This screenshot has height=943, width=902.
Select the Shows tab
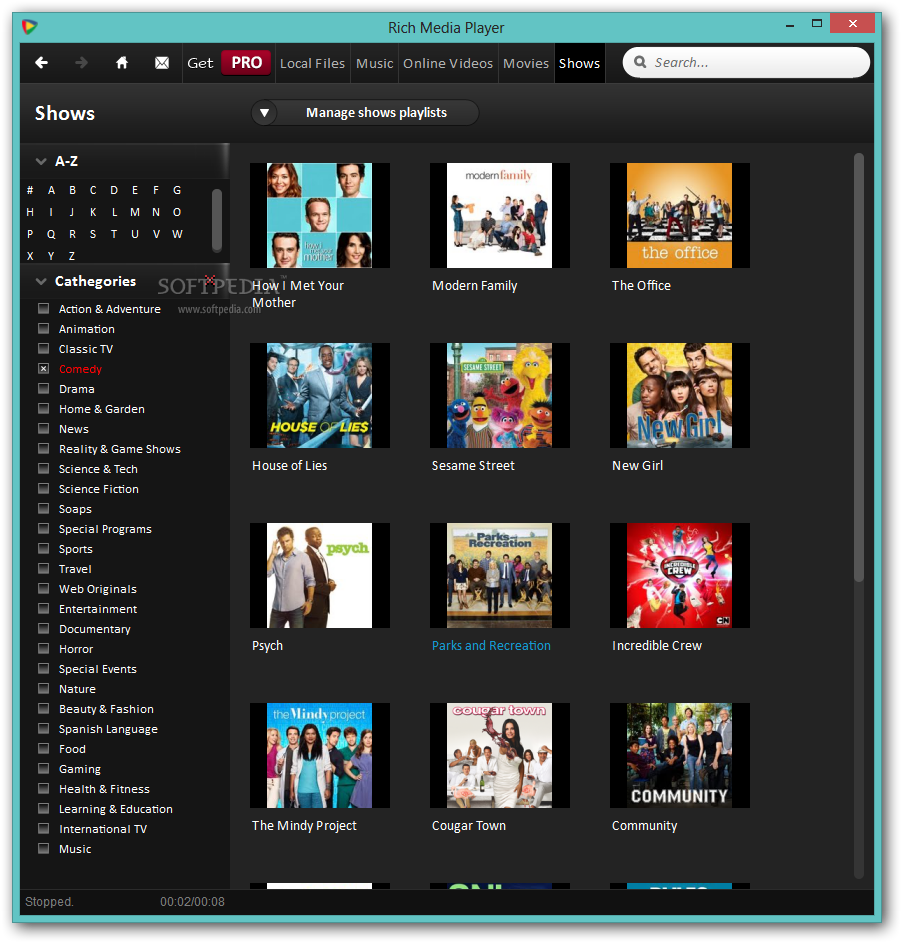click(x=579, y=63)
